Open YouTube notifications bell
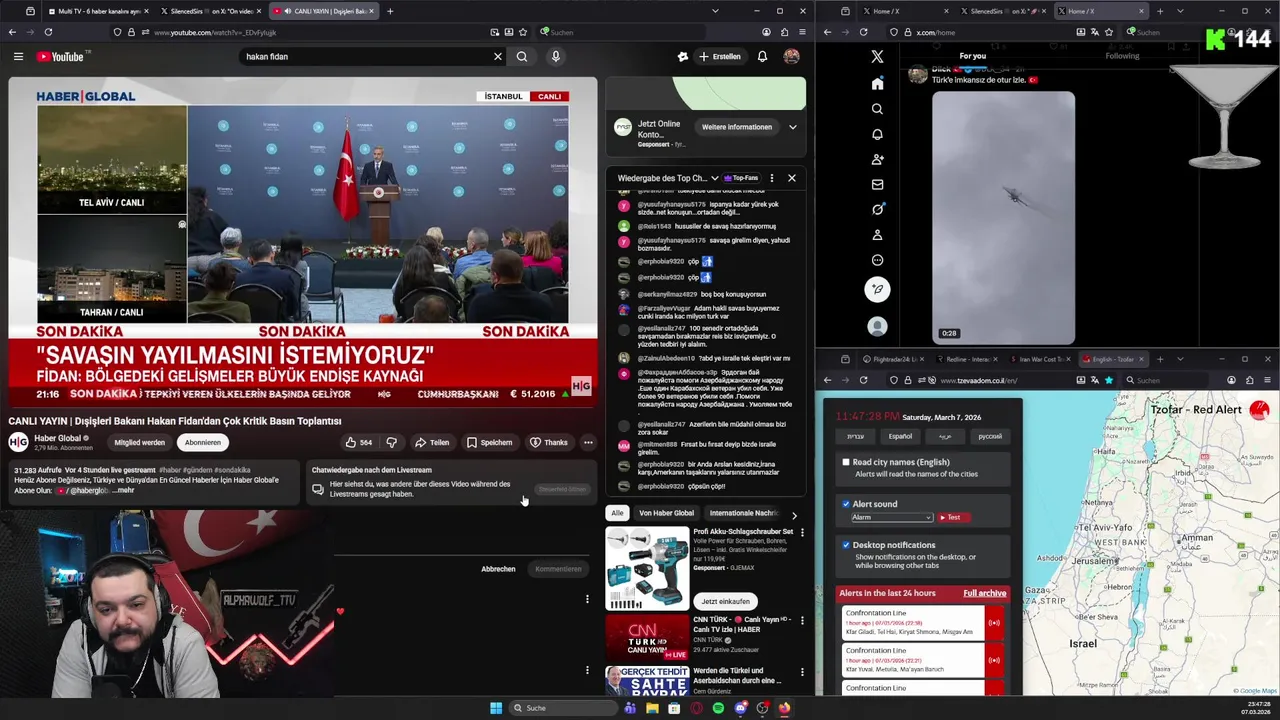 click(762, 57)
